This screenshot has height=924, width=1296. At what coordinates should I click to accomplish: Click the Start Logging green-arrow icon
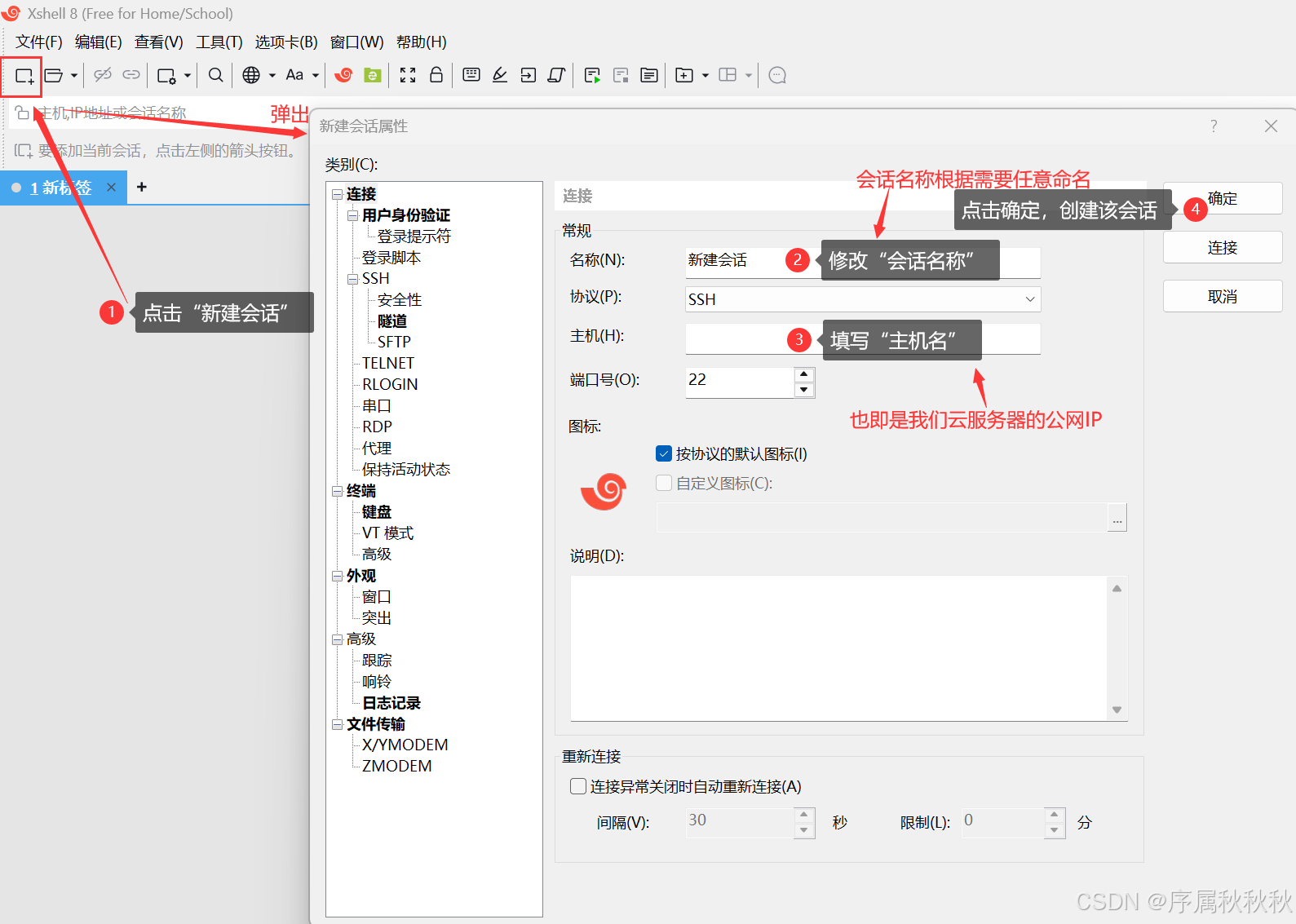pyautogui.click(x=593, y=76)
